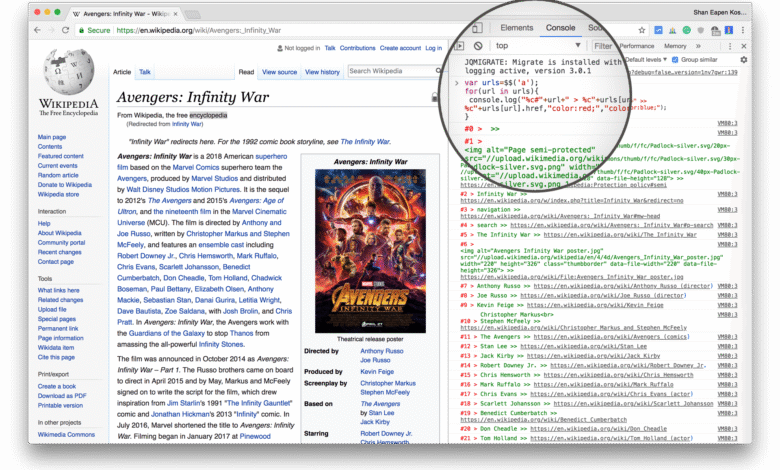Select the Article tab
780x470 pixels.
[122, 72]
